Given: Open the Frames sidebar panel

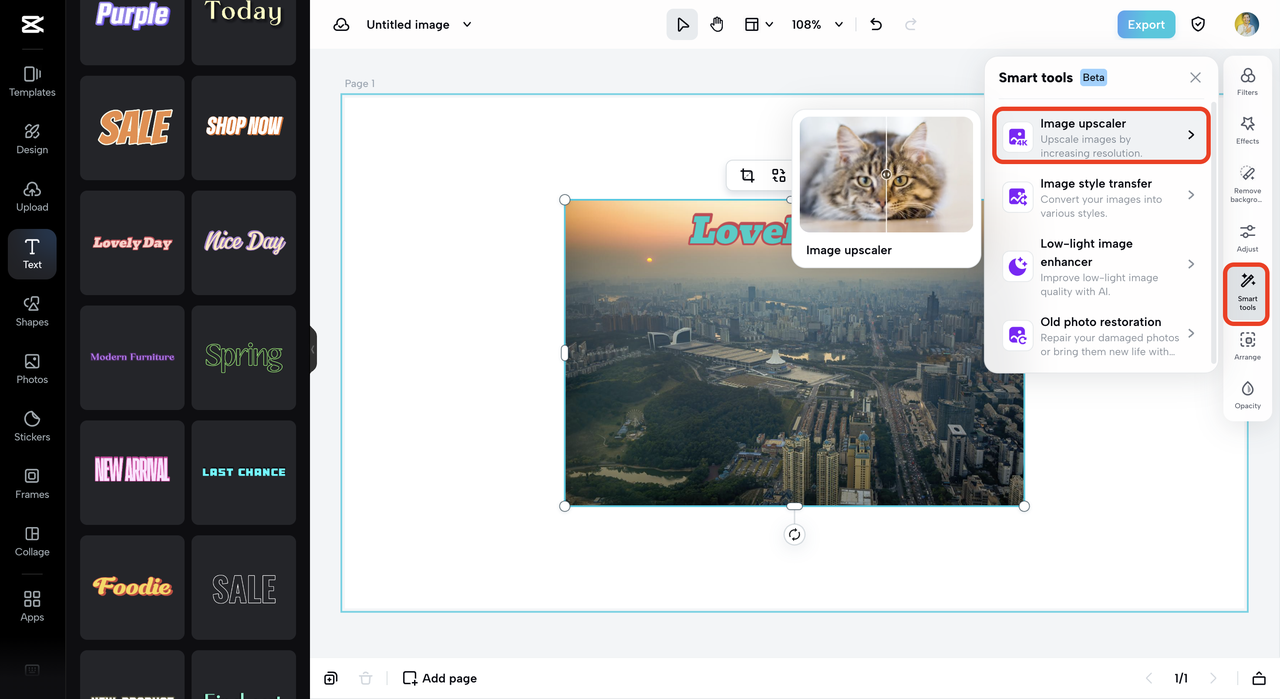Looking at the screenshot, I should (32, 483).
